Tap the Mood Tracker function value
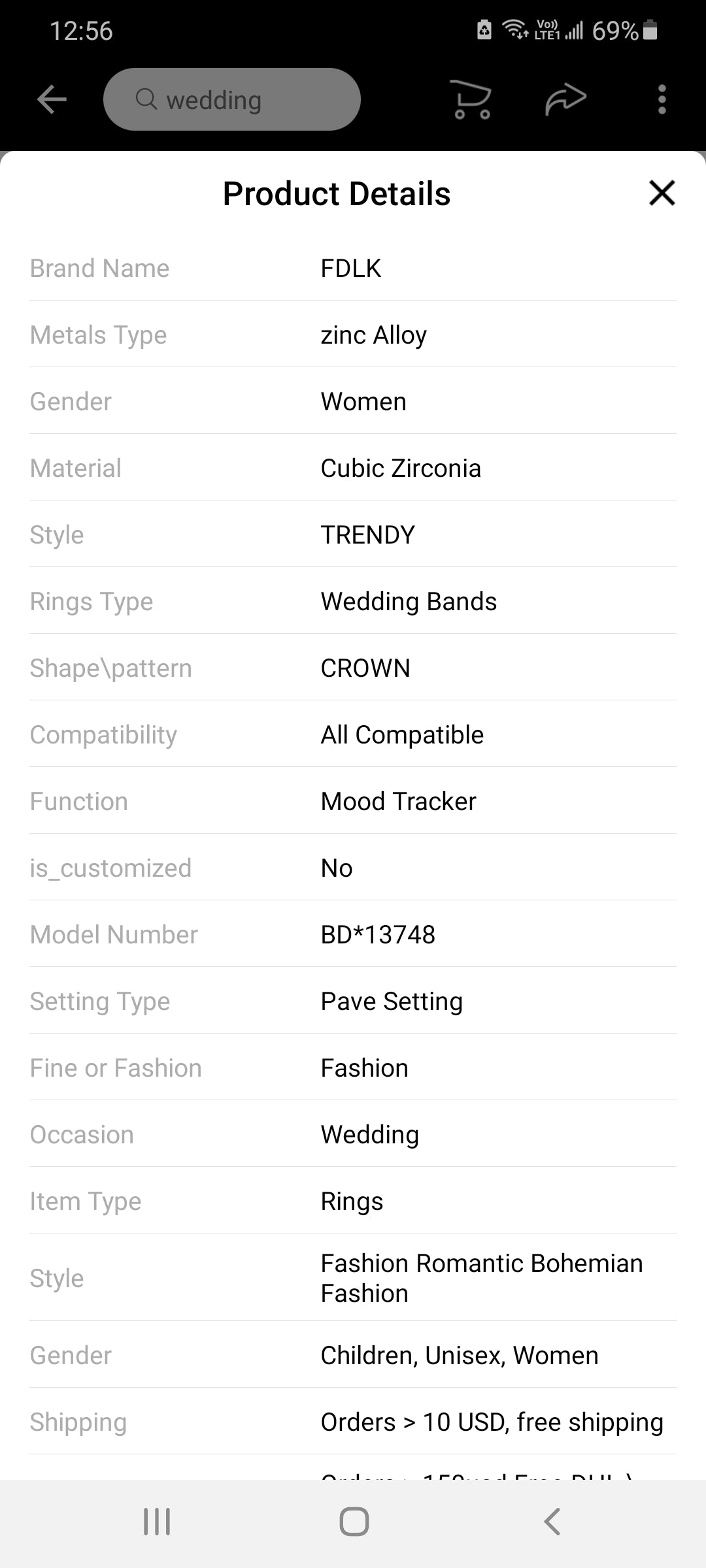The image size is (706, 1568). (398, 802)
